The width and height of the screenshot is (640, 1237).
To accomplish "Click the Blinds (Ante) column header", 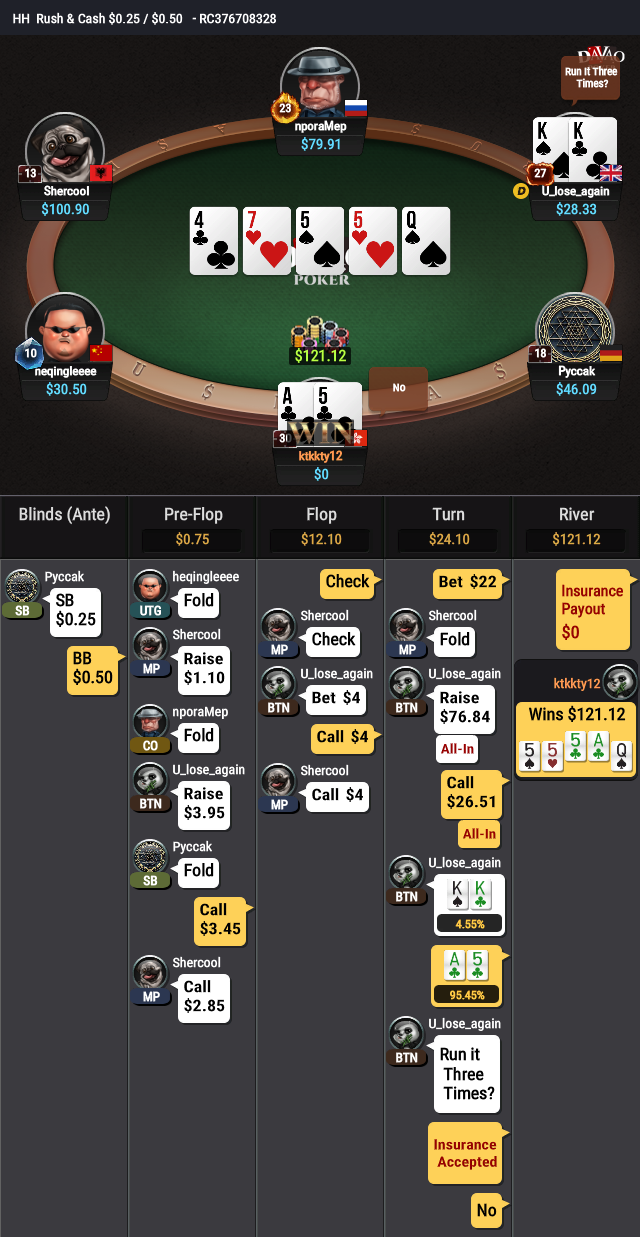I will (x=64, y=515).
